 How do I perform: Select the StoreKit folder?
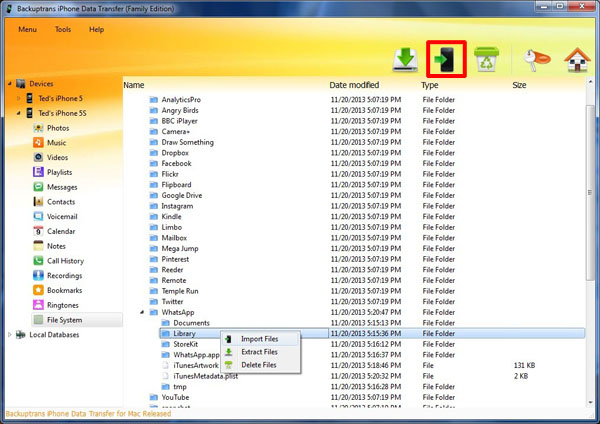point(186,344)
